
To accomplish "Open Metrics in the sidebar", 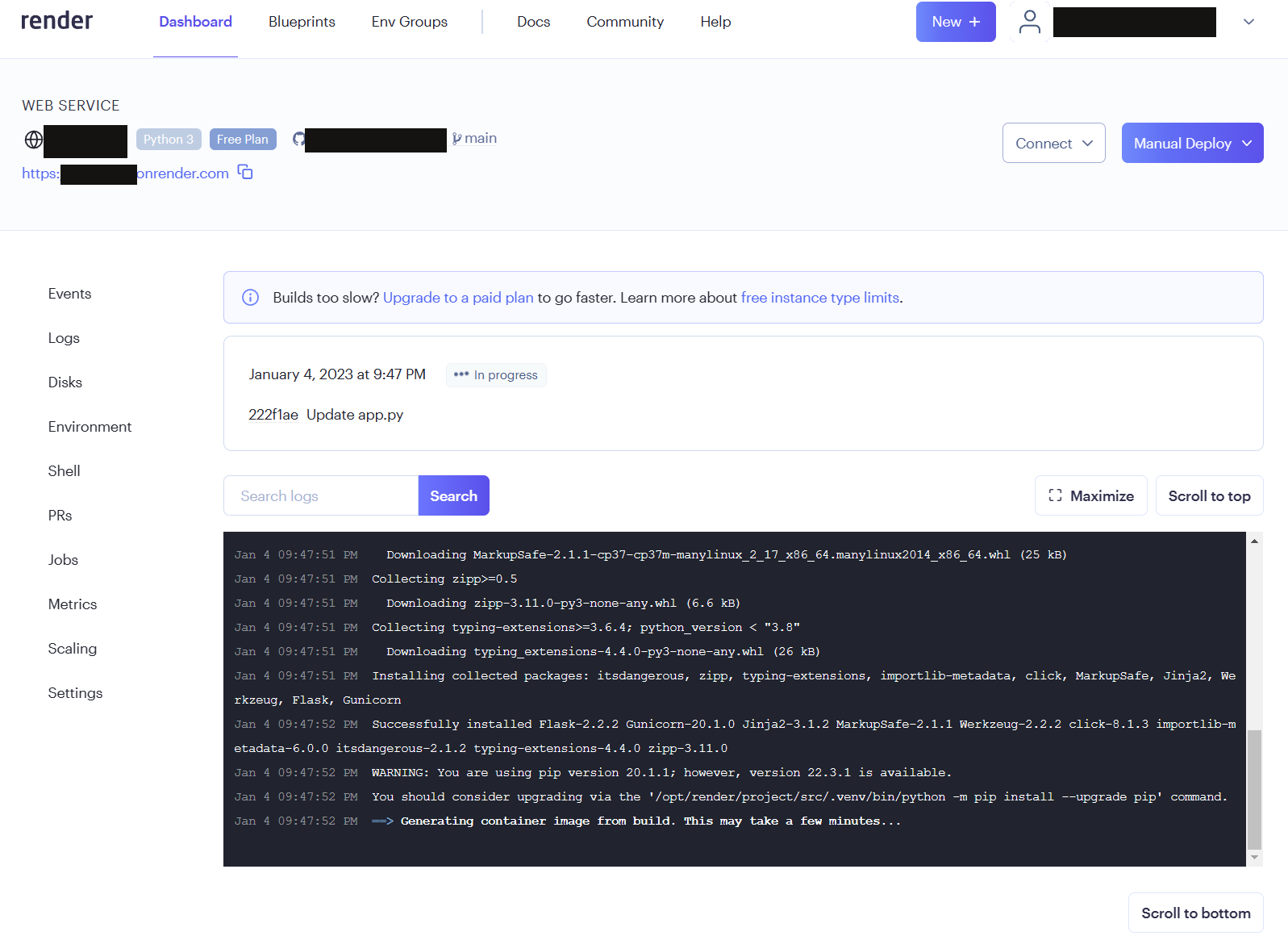I will click(x=72, y=604).
